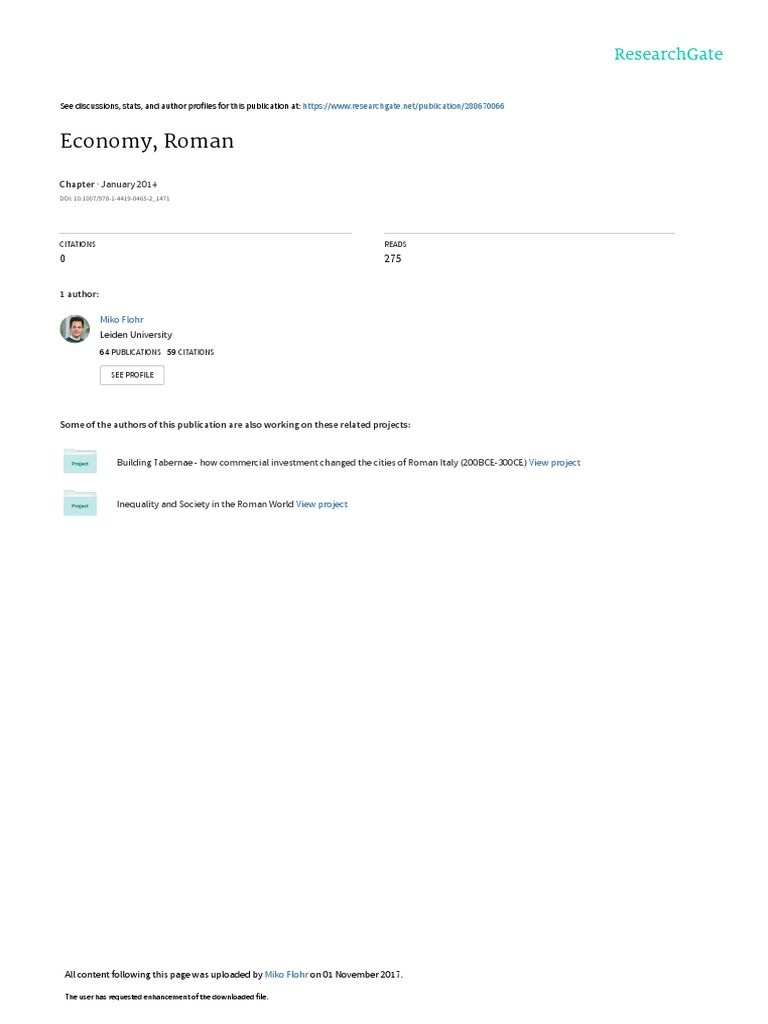Viewport: 768px width, 1024px height.
Task: Click the Reads count of 275
Action: 393,259
